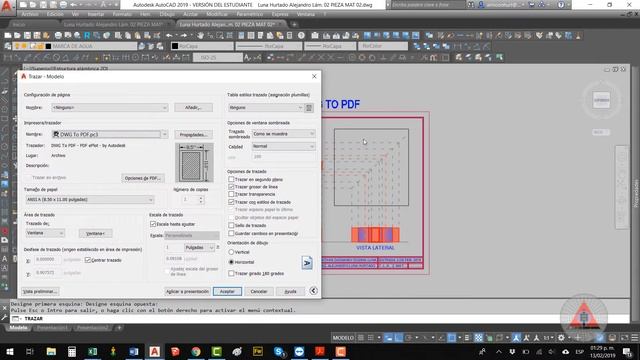Click the text style icon beside ISO-25

pyautogui.click(x=247, y=58)
